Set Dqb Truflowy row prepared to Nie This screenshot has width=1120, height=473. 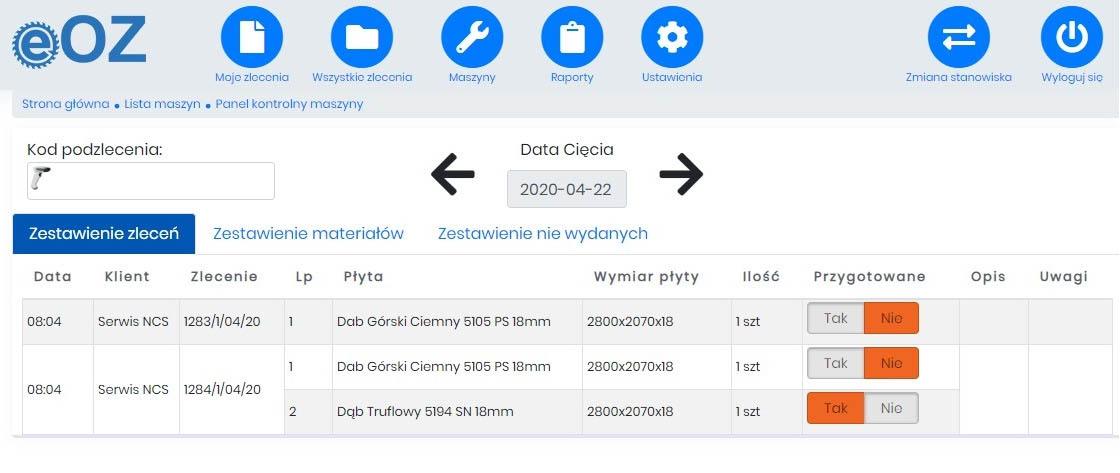[891, 408]
